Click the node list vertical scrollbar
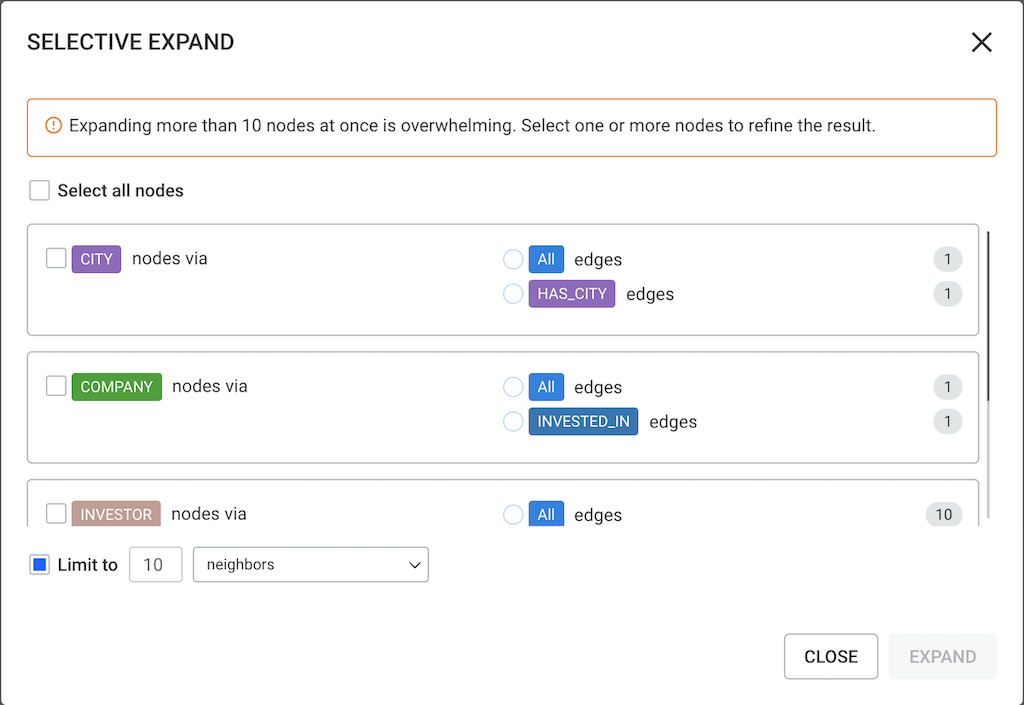Screen dimensions: 1024x705 point(988,315)
